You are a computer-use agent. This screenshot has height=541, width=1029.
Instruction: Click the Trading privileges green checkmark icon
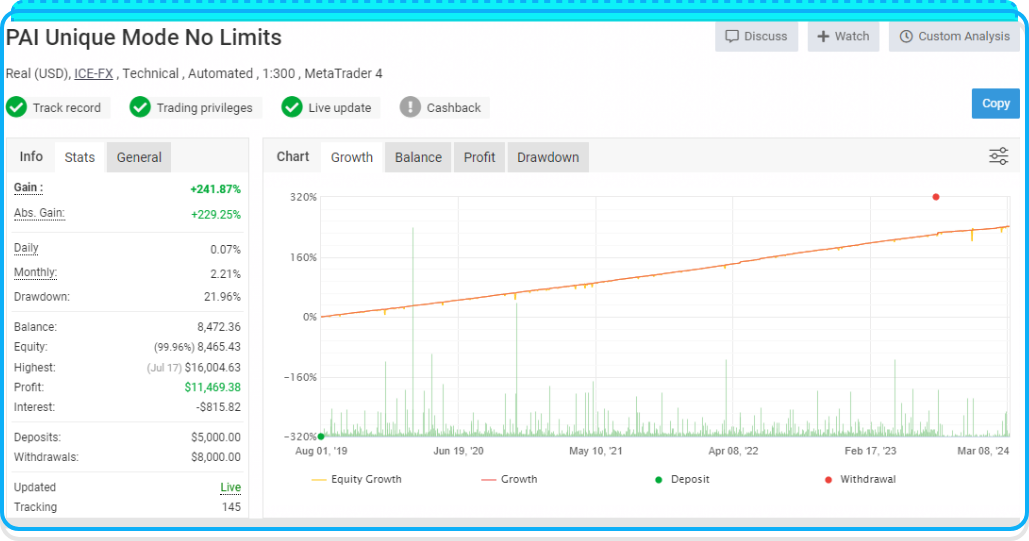pos(140,107)
